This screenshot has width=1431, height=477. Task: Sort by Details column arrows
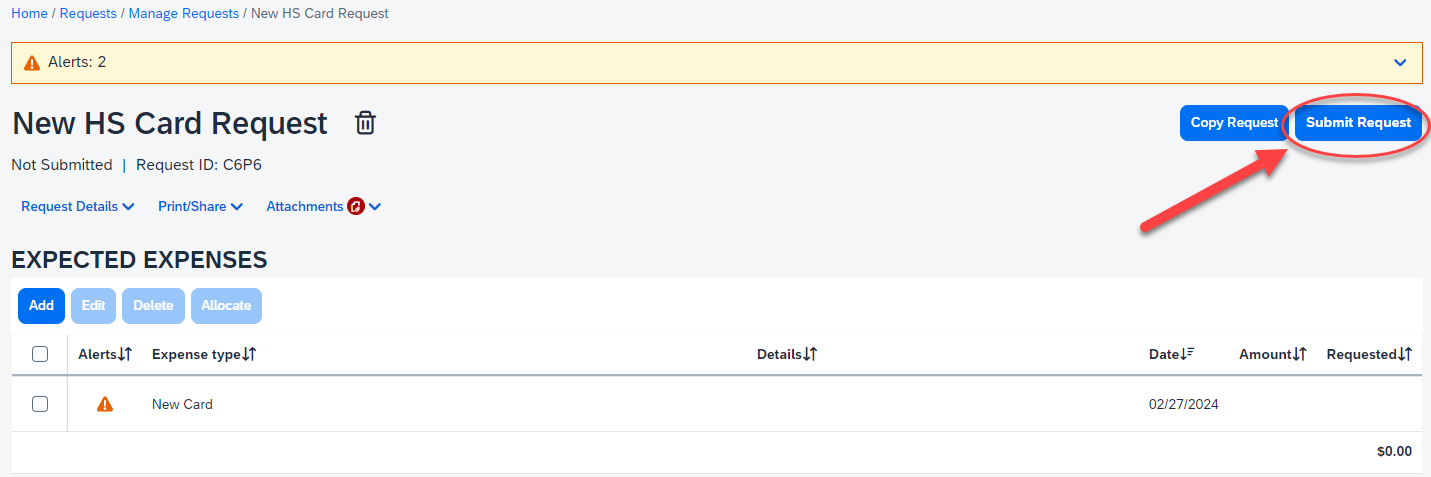[x=810, y=354]
